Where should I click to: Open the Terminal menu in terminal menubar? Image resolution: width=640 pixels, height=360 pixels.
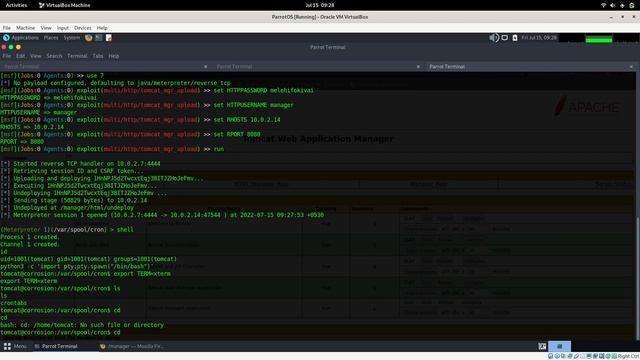pyautogui.click(x=77, y=56)
